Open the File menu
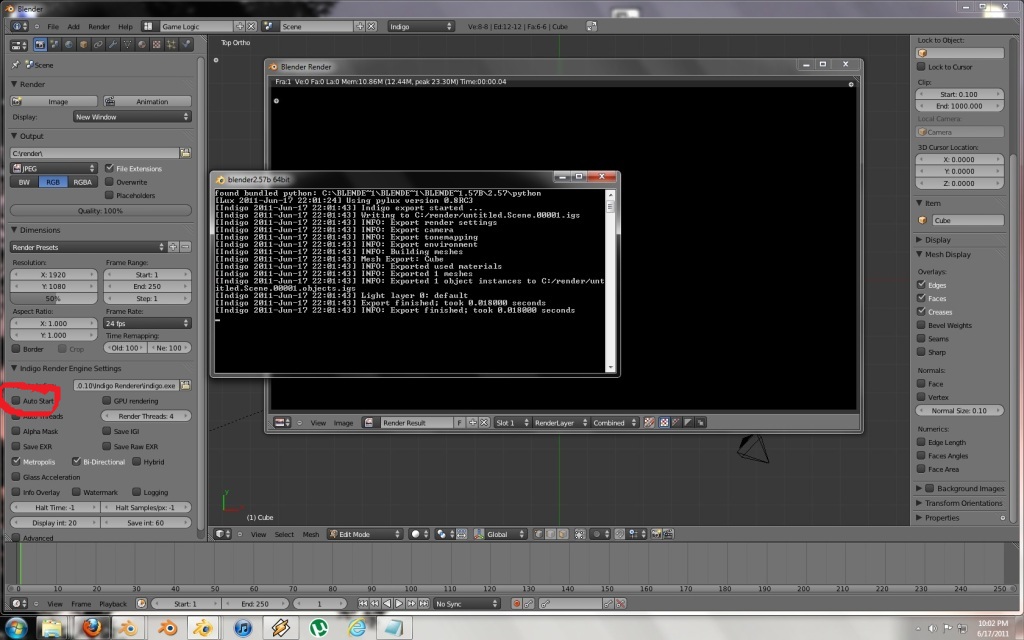This screenshot has height=640, width=1024. click(x=52, y=26)
